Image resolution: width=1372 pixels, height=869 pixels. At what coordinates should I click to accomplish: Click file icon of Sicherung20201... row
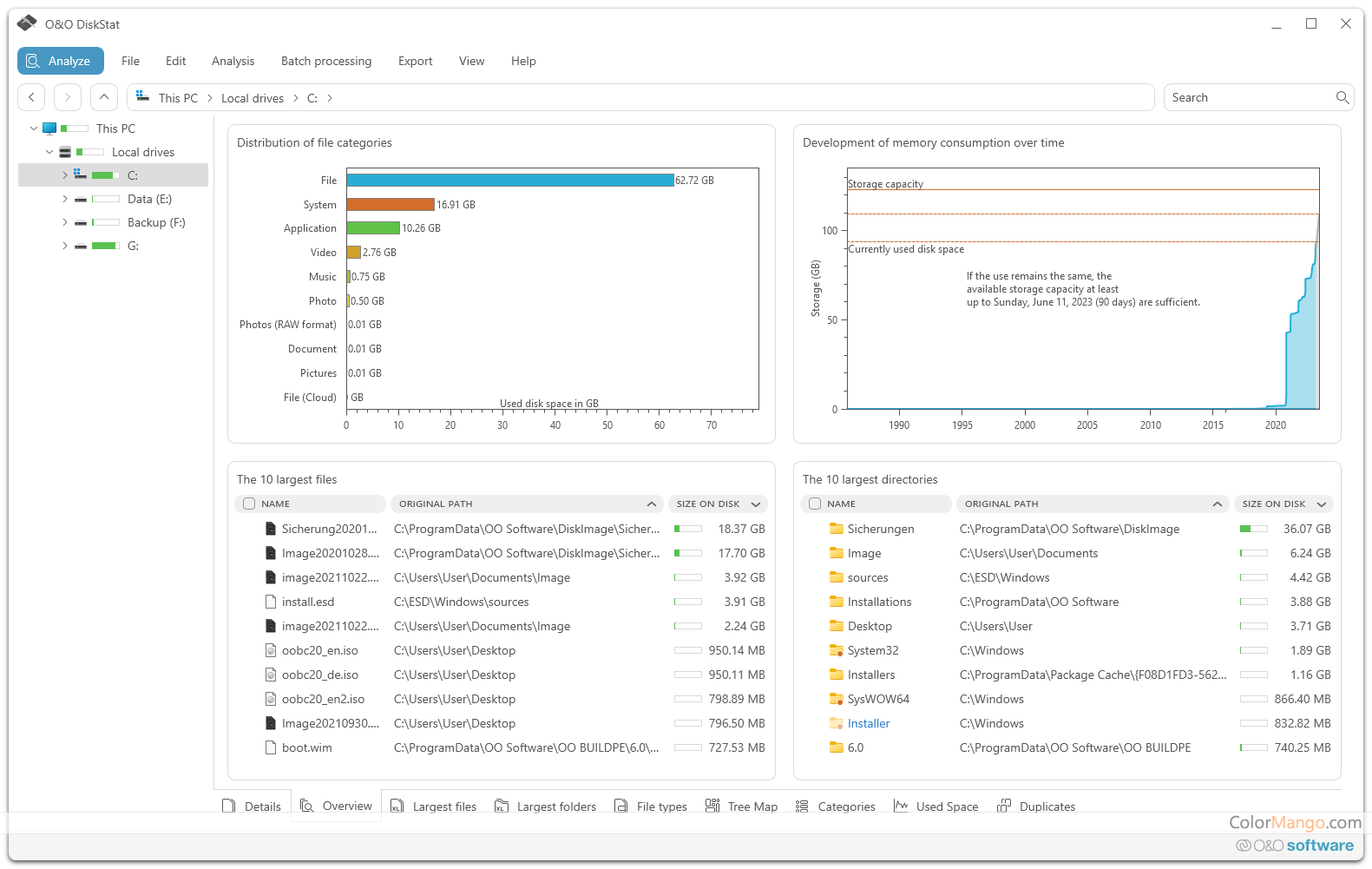tap(271, 529)
